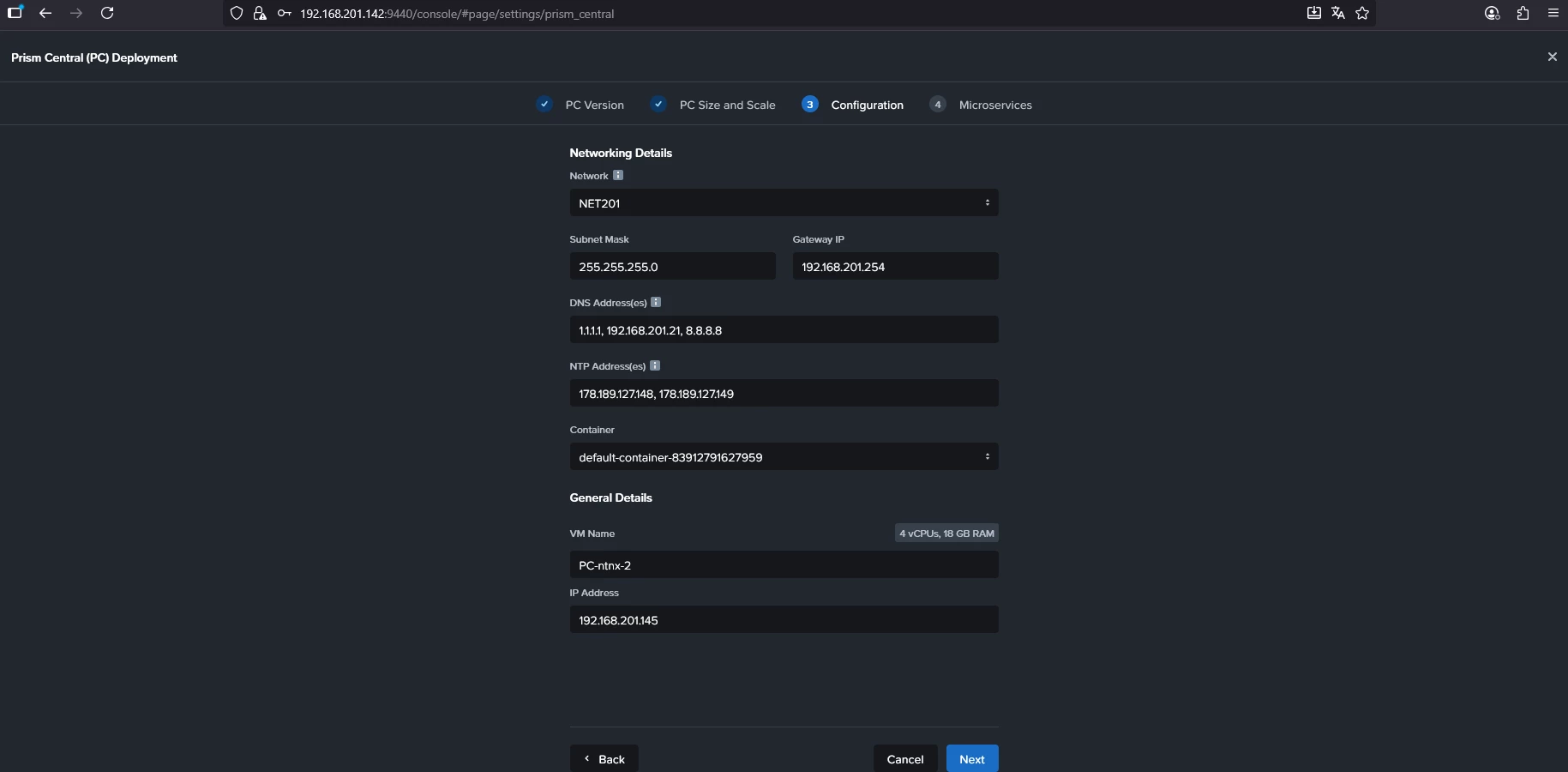
Task: Click the 4 vCPUs, 18 GB RAM badge
Action: 946,534
